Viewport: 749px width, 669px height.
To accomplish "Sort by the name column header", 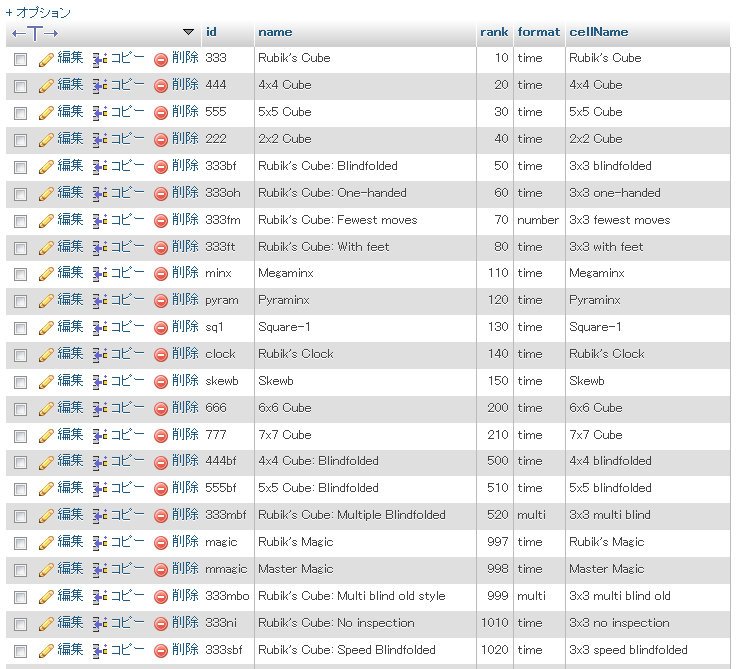I will click(x=275, y=32).
